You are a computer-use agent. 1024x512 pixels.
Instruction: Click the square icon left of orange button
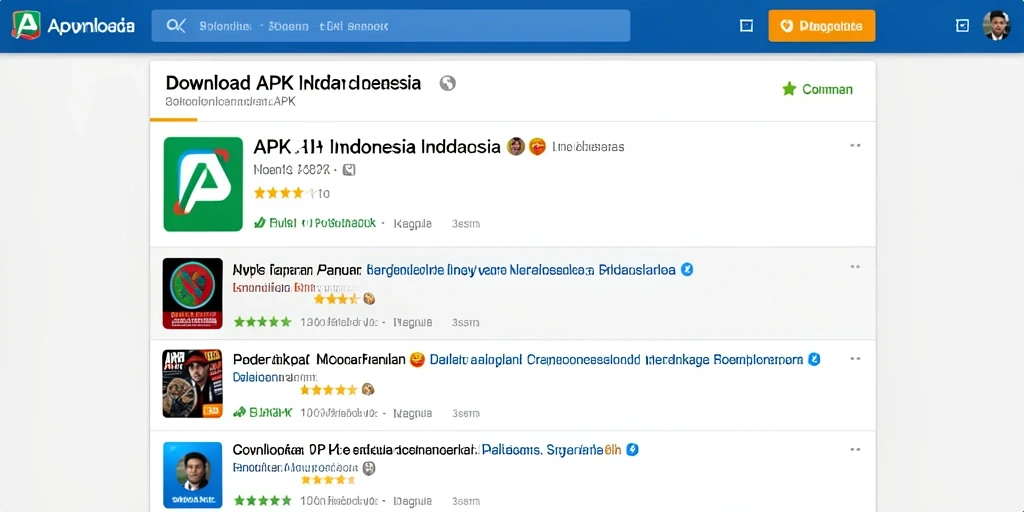pos(746,26)
